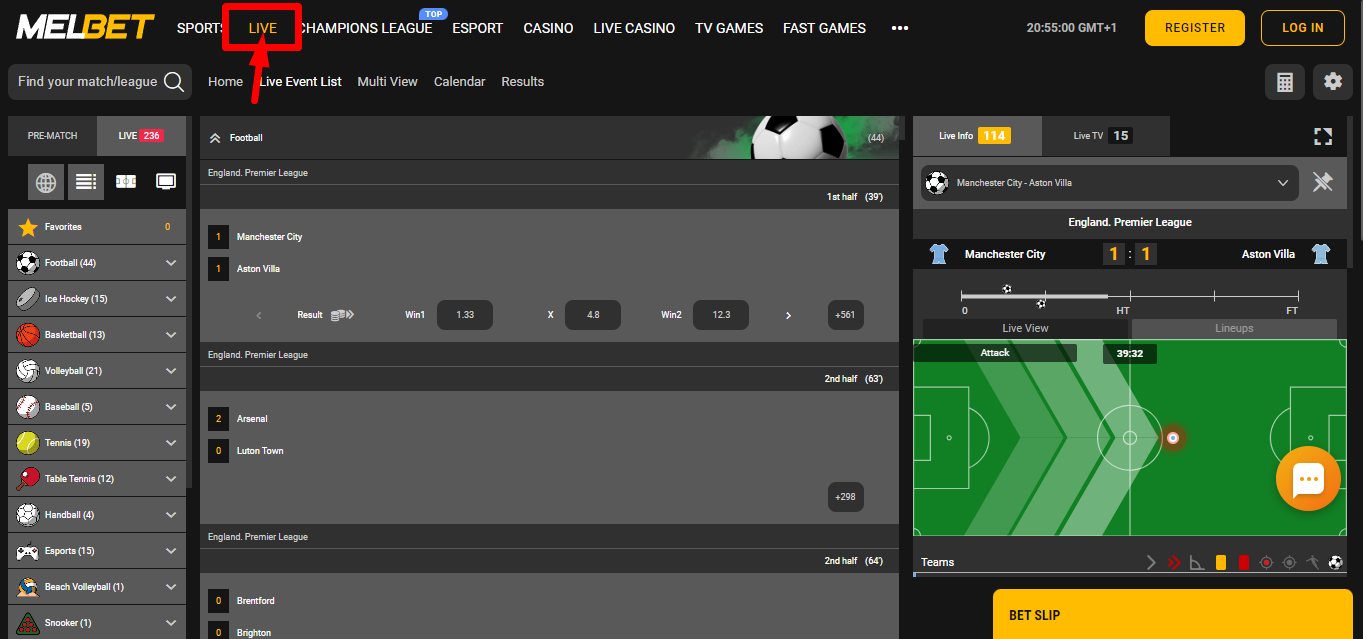Click the Find your match/league search field
Screen dimensions: 1363x639
pyautogui.click(x=100, y=82)
